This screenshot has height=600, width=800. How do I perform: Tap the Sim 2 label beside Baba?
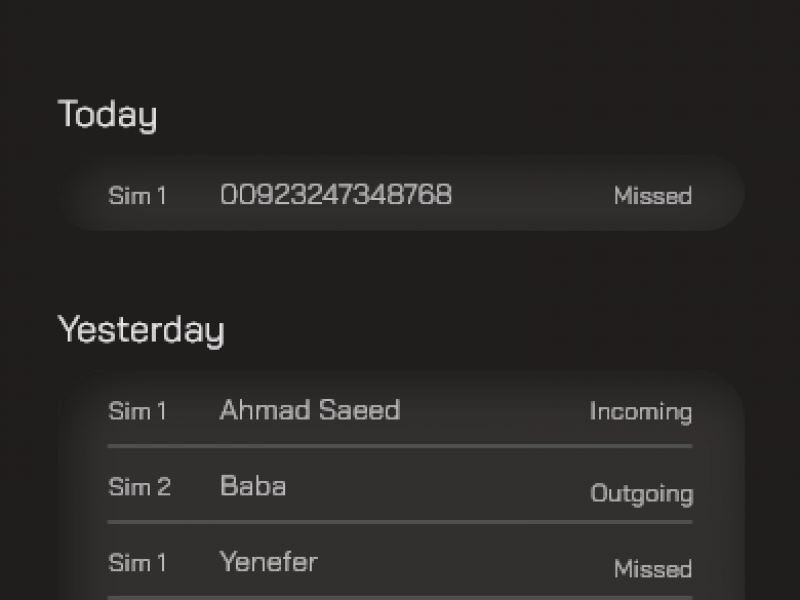click(x=139, y=487)
